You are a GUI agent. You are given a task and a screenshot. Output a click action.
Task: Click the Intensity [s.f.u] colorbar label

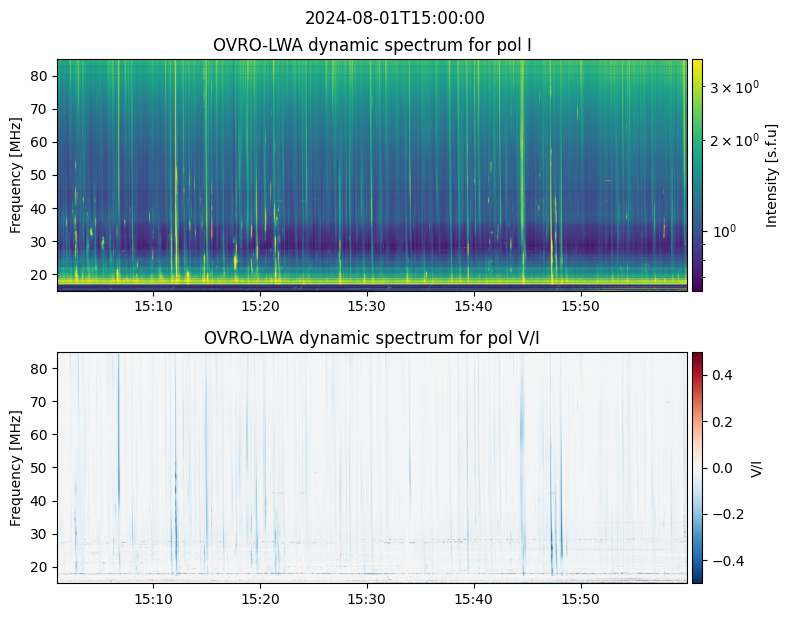click(x=771, y=176)
